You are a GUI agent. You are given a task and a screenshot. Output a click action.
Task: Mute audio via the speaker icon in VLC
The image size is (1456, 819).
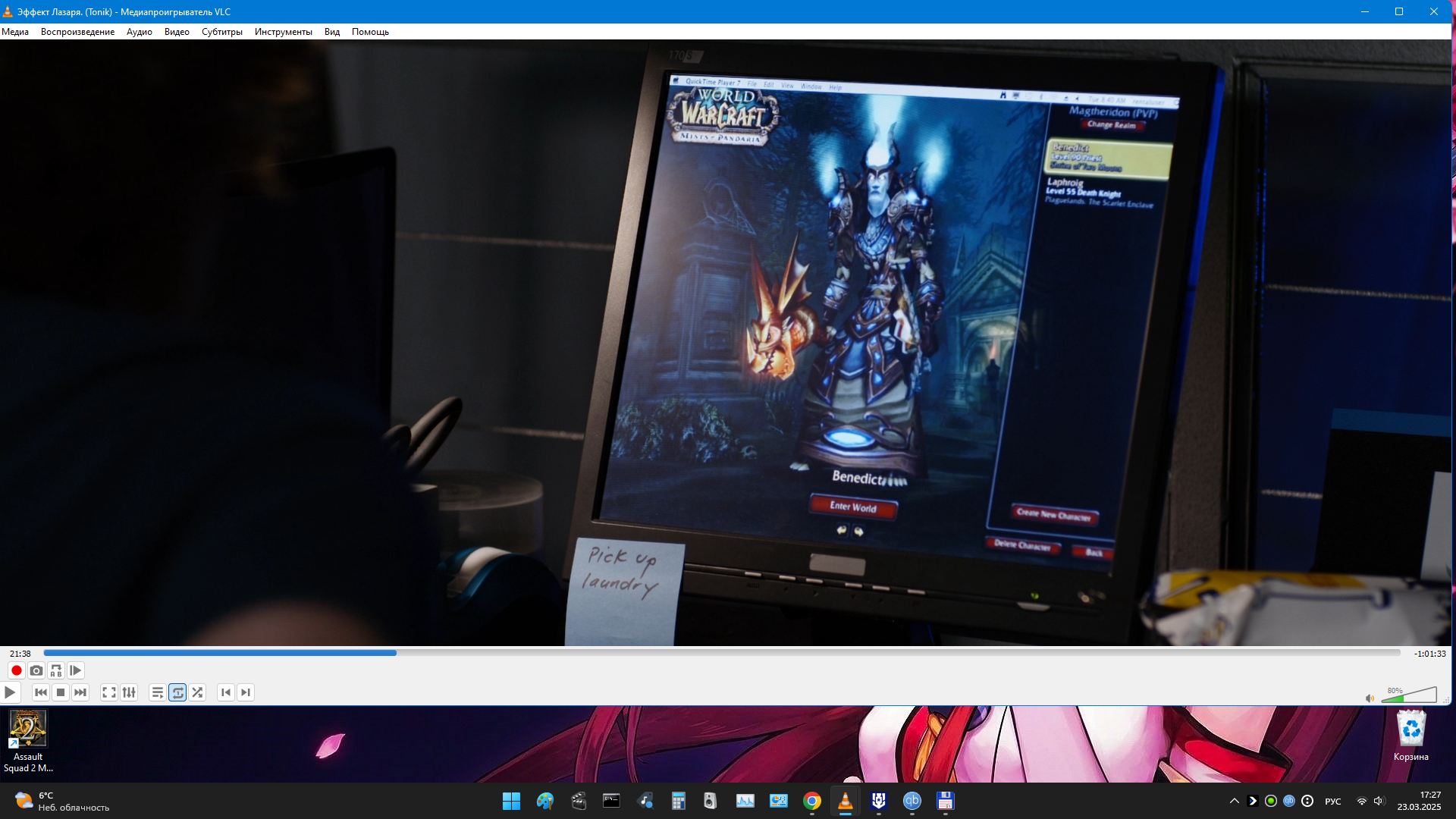coord(1370,698)
